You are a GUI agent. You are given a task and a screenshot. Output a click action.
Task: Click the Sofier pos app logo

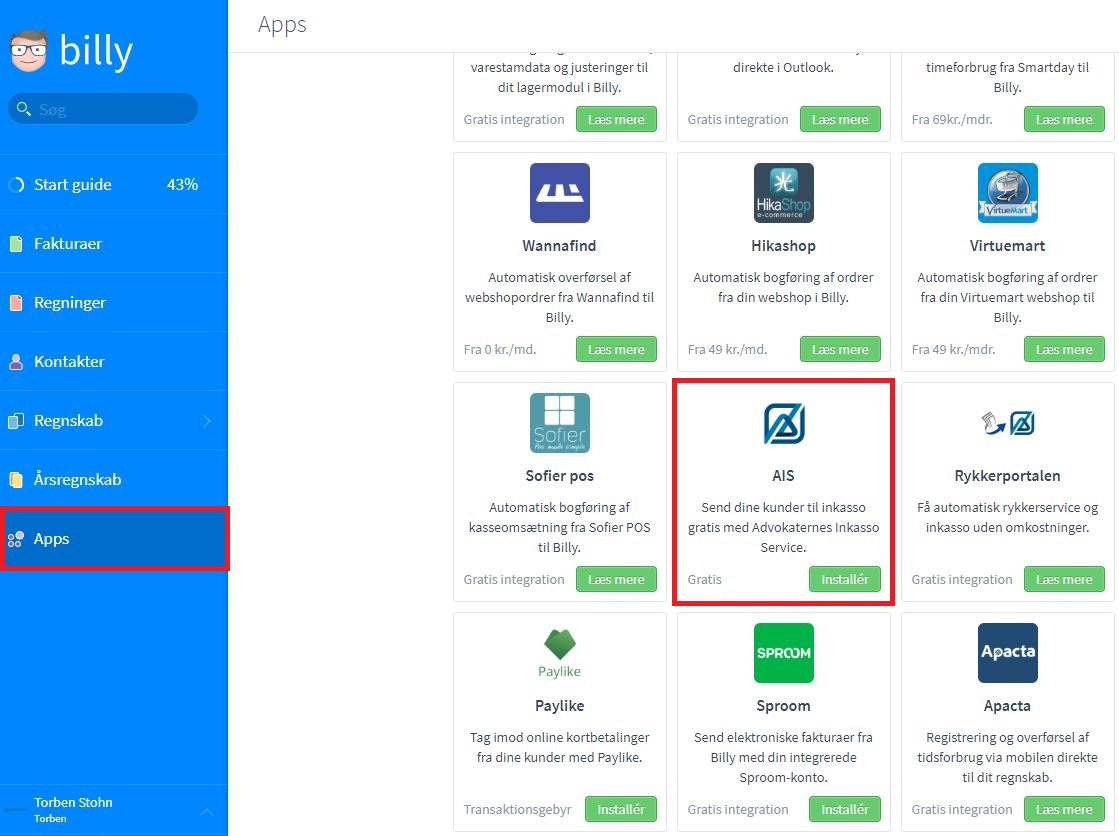click(x=560, y=423)
